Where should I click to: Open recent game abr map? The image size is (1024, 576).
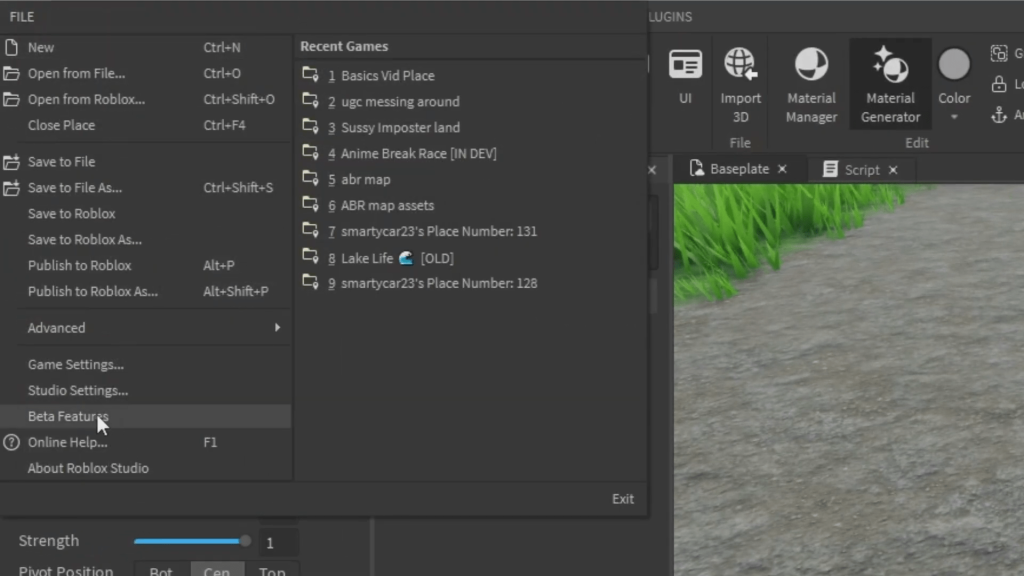(x=366, y=180)
